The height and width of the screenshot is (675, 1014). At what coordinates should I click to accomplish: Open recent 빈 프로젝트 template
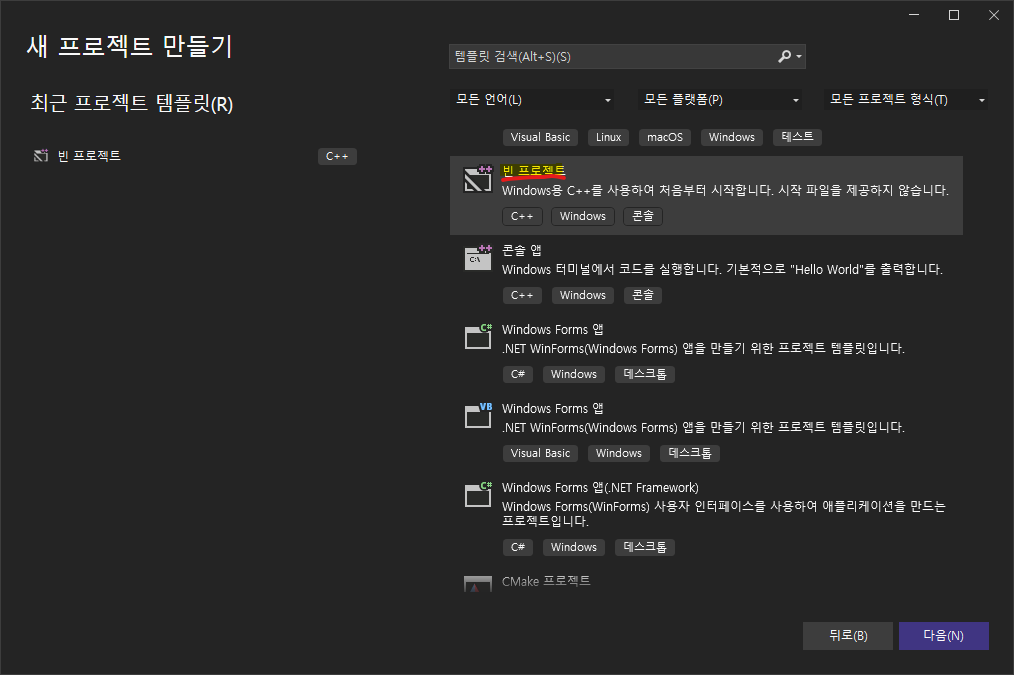(194, 156)
